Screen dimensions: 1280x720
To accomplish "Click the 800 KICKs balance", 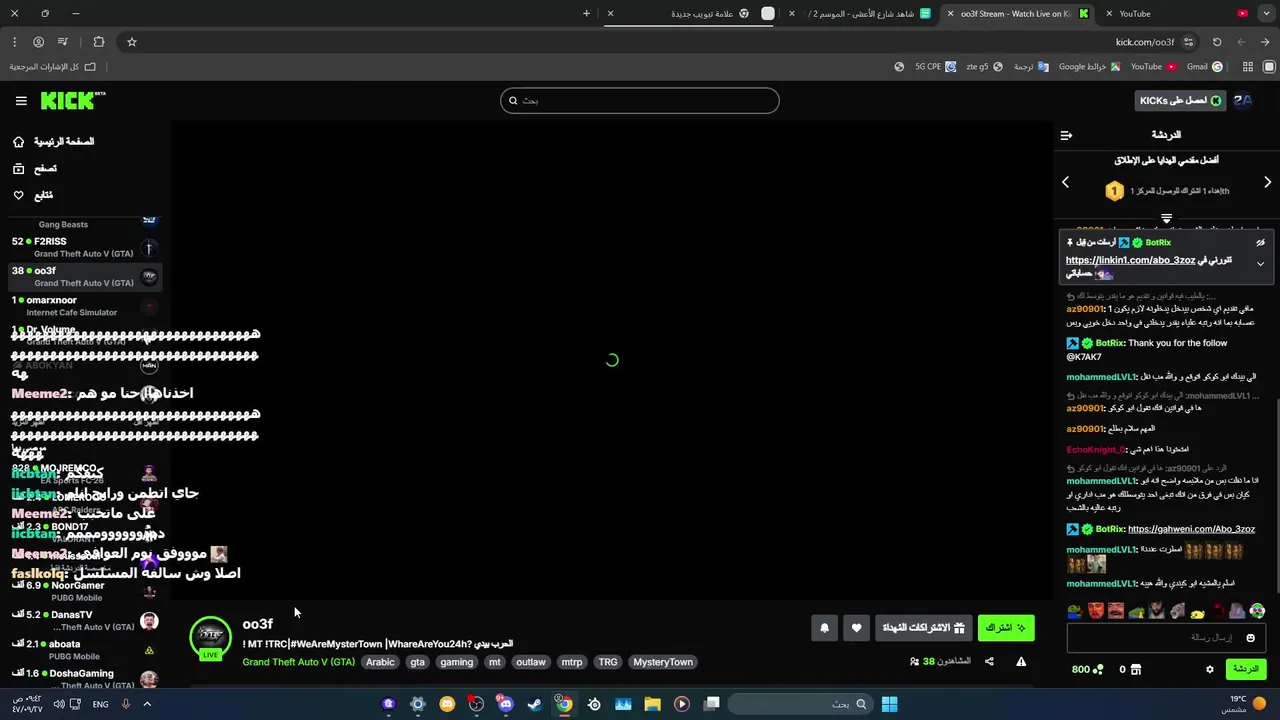I will 1087,669.
